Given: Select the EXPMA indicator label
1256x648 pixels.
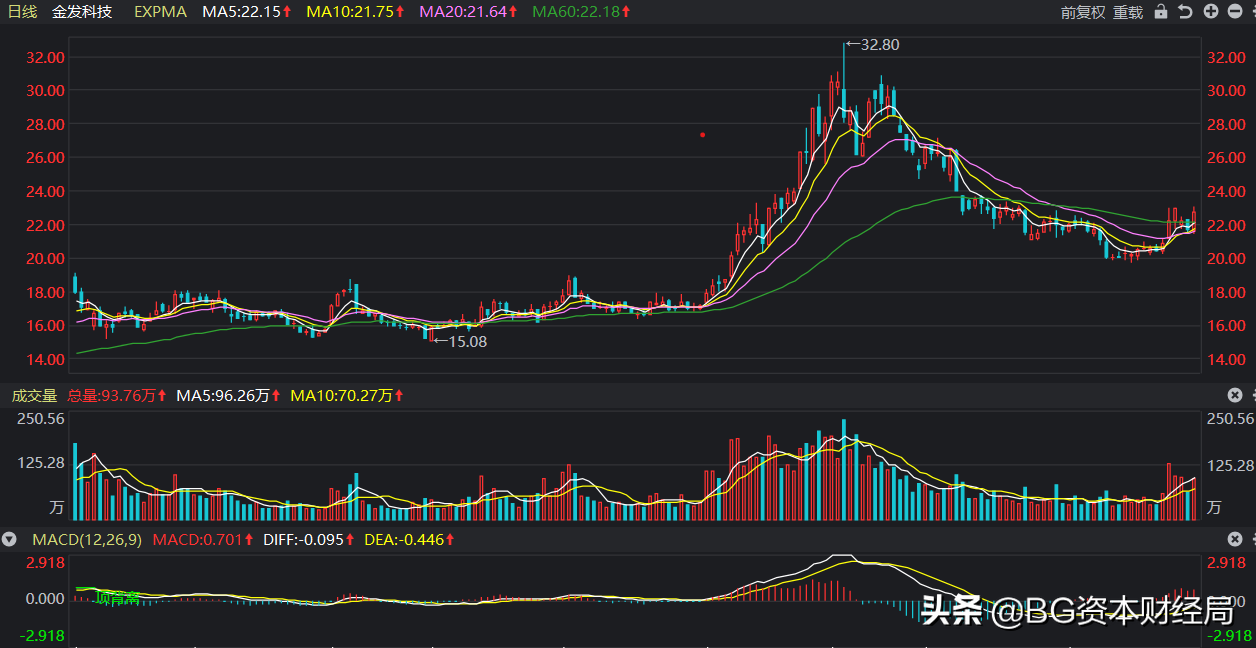Looking at the screenshot, I should (160, 12).
